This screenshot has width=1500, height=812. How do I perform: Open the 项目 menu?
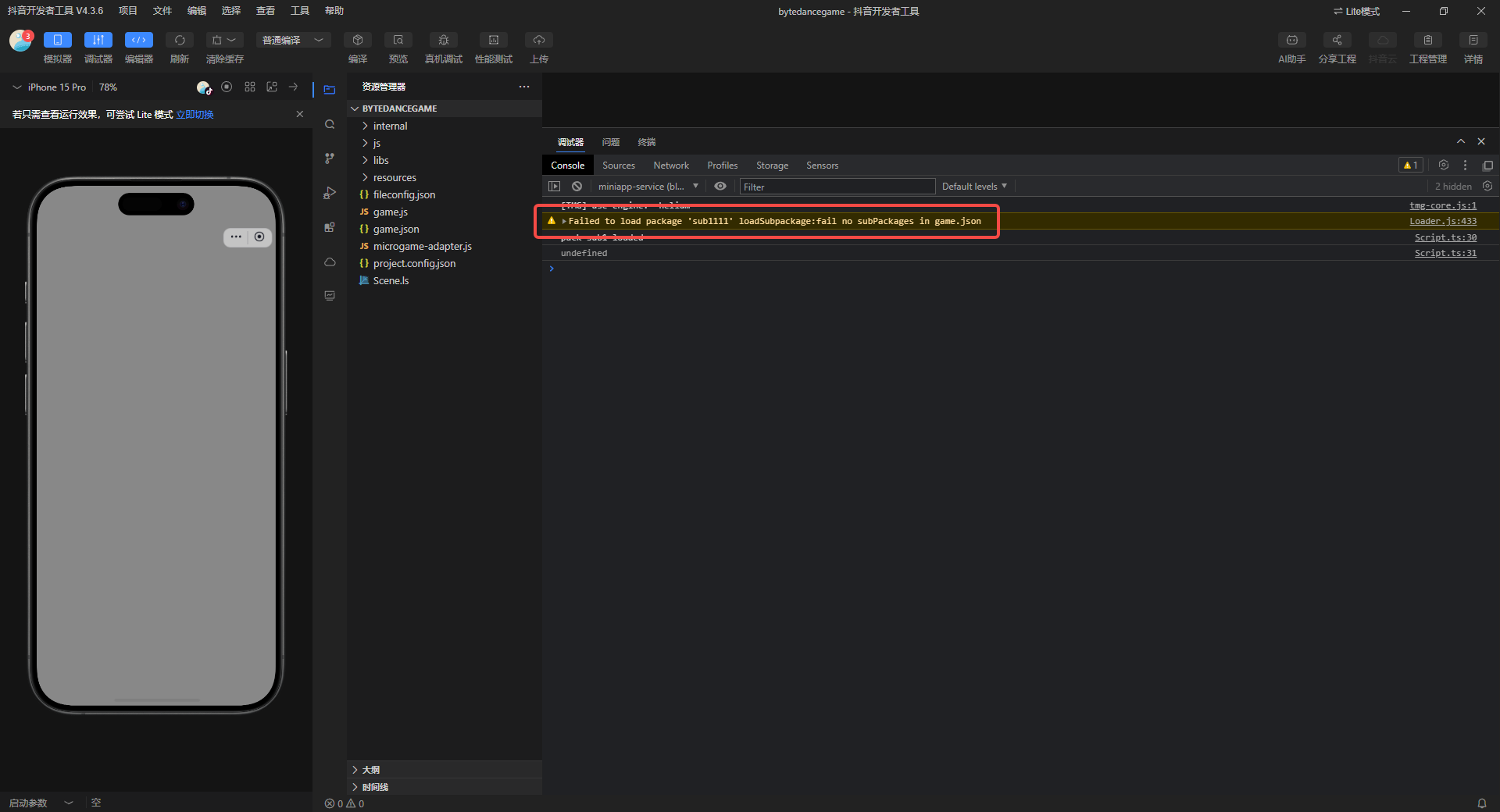(x=128, y=11)
